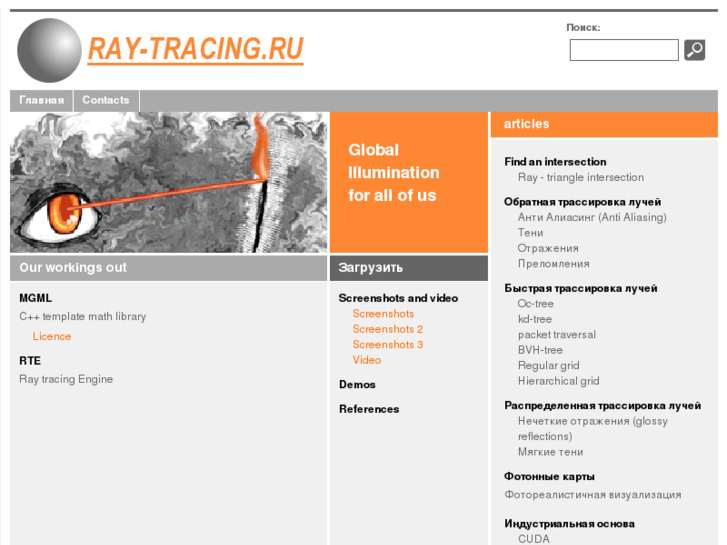Click the eye and flame banner image
The height and width of the screenshot is (545, 727).
tap(169, 182)
